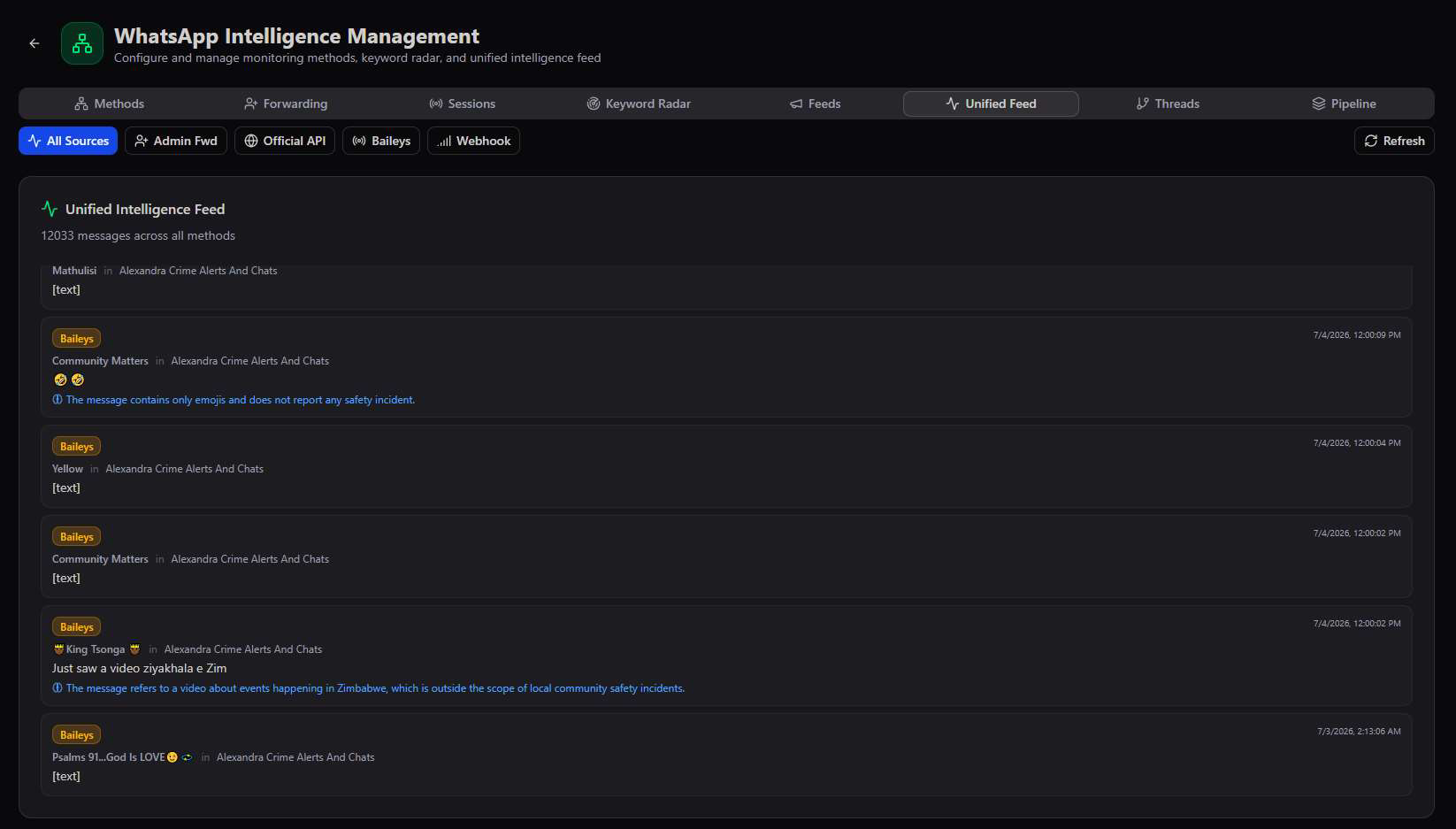This screenshot has height=829, width=1456.
Task: Click the green network logo icon
Action: tap(82, 43)
